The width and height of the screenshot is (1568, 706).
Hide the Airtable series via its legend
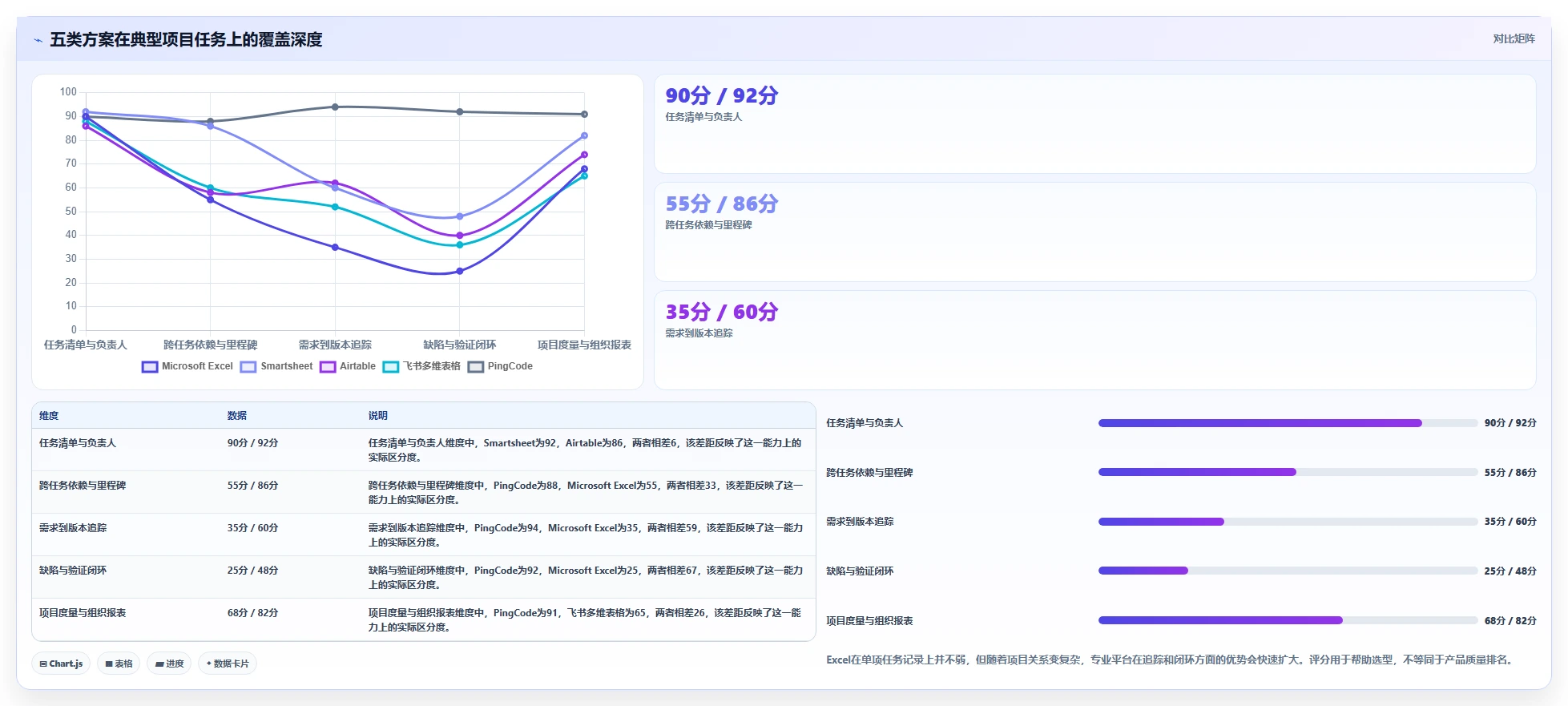coord(348,366)
